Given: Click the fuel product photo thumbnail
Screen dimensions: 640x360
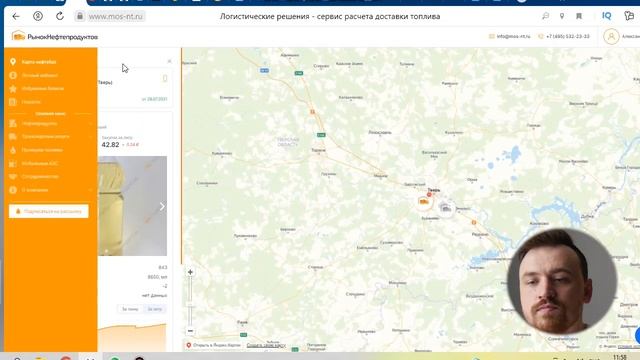Looking at the screenshot, I should pos(132,206).
